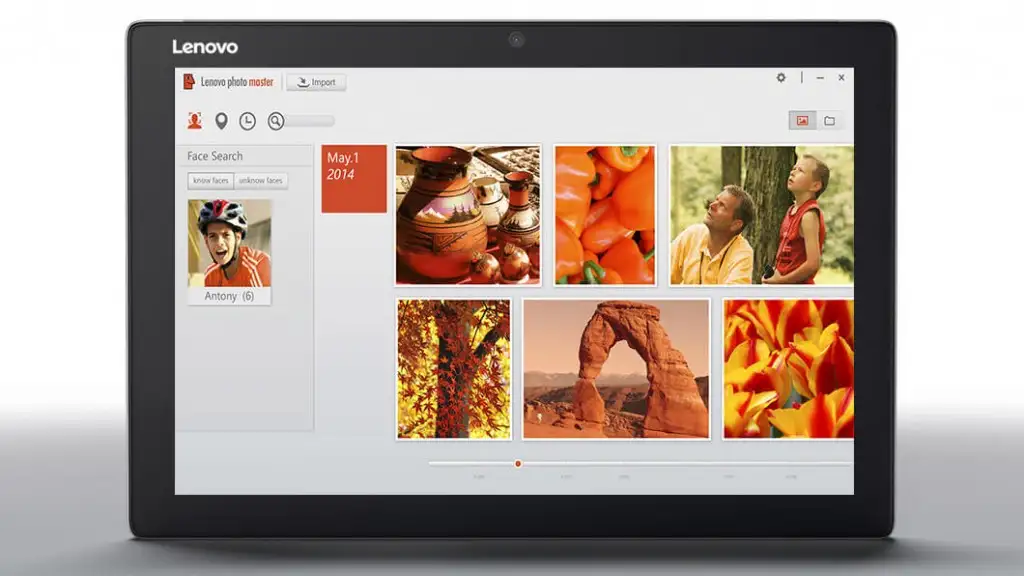1024x576 pixels.
Task: Switch to photo thumbnail view mode
Action: click(802, 121)
